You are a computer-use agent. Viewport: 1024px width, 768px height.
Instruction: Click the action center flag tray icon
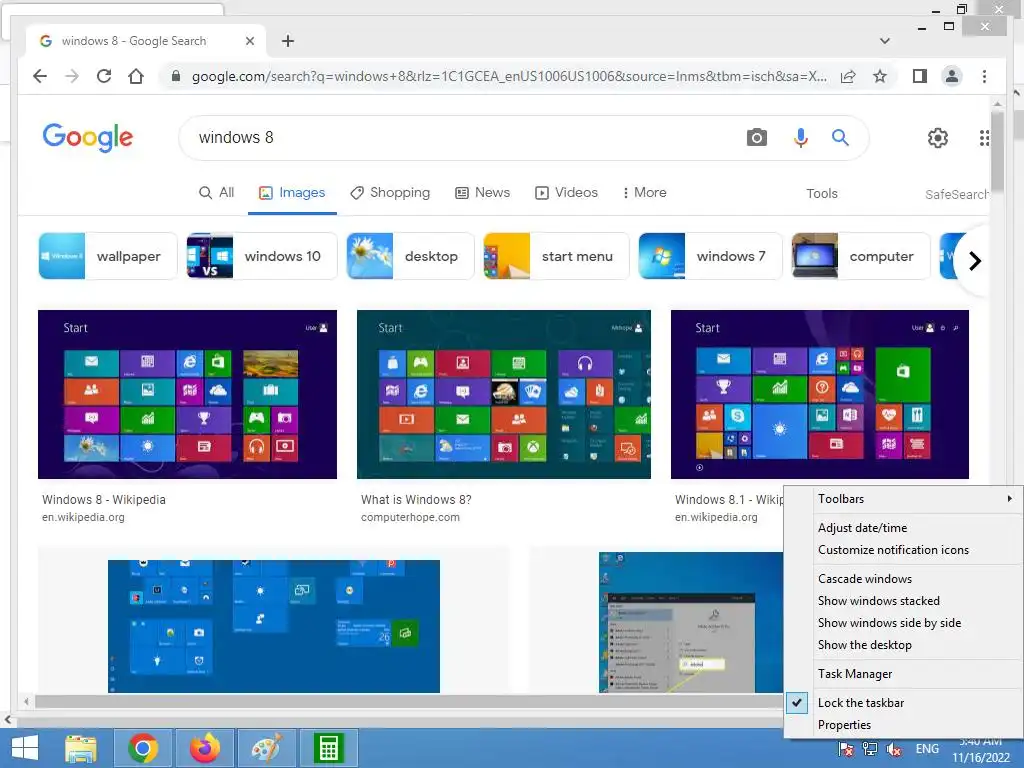point(846,750)
